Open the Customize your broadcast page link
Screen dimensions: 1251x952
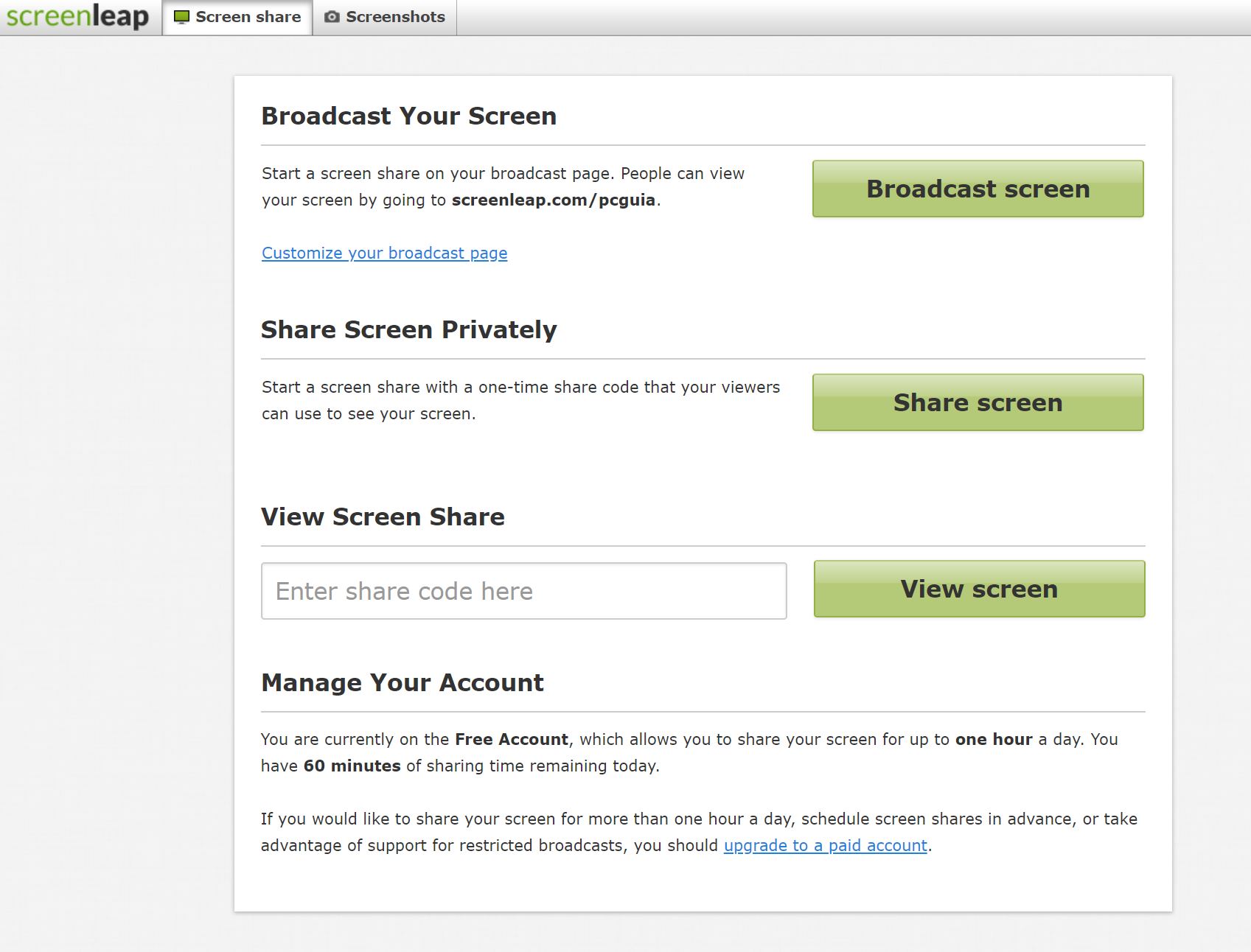(384, 253)
